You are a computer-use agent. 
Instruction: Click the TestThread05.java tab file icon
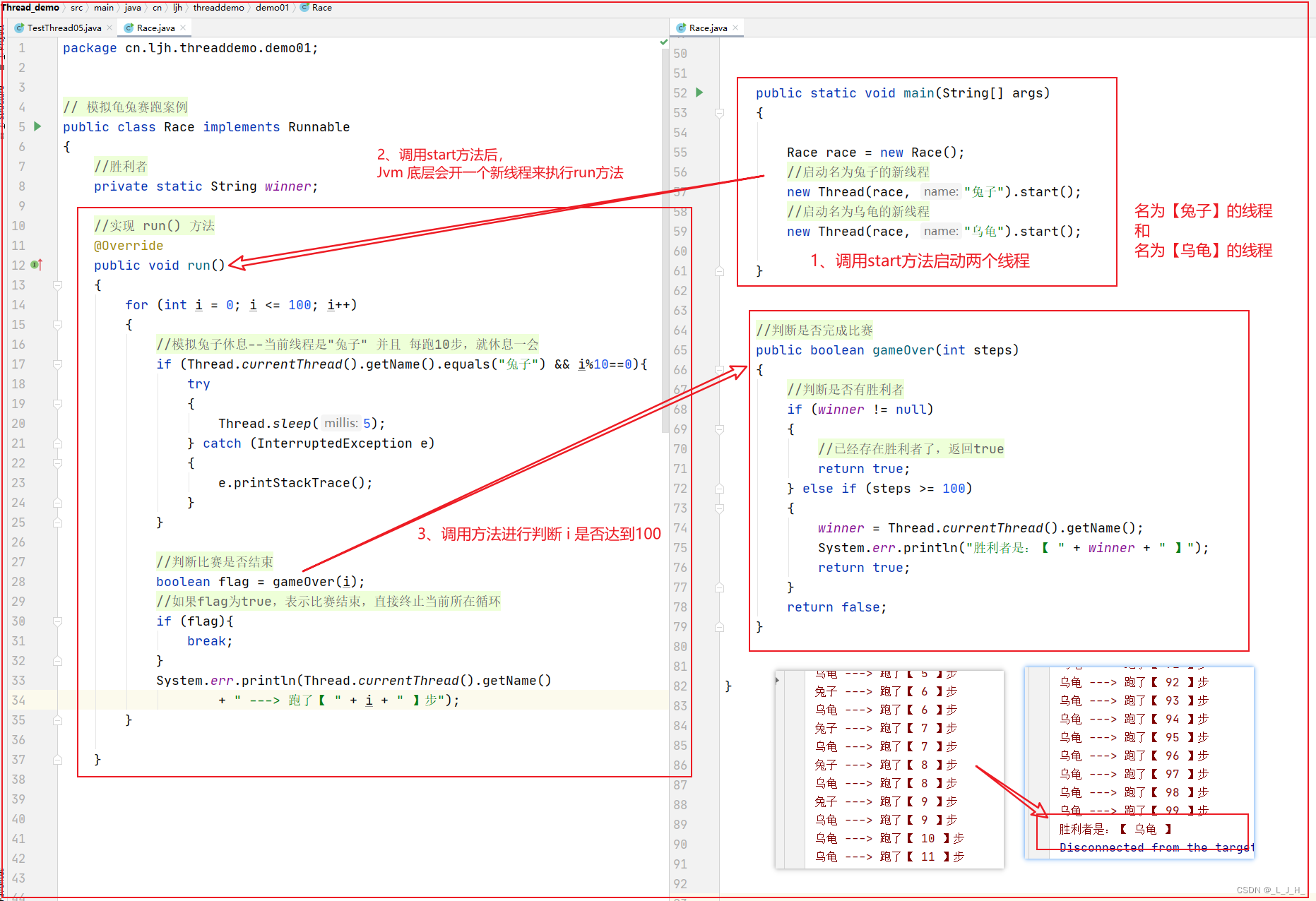pos(19,28)
